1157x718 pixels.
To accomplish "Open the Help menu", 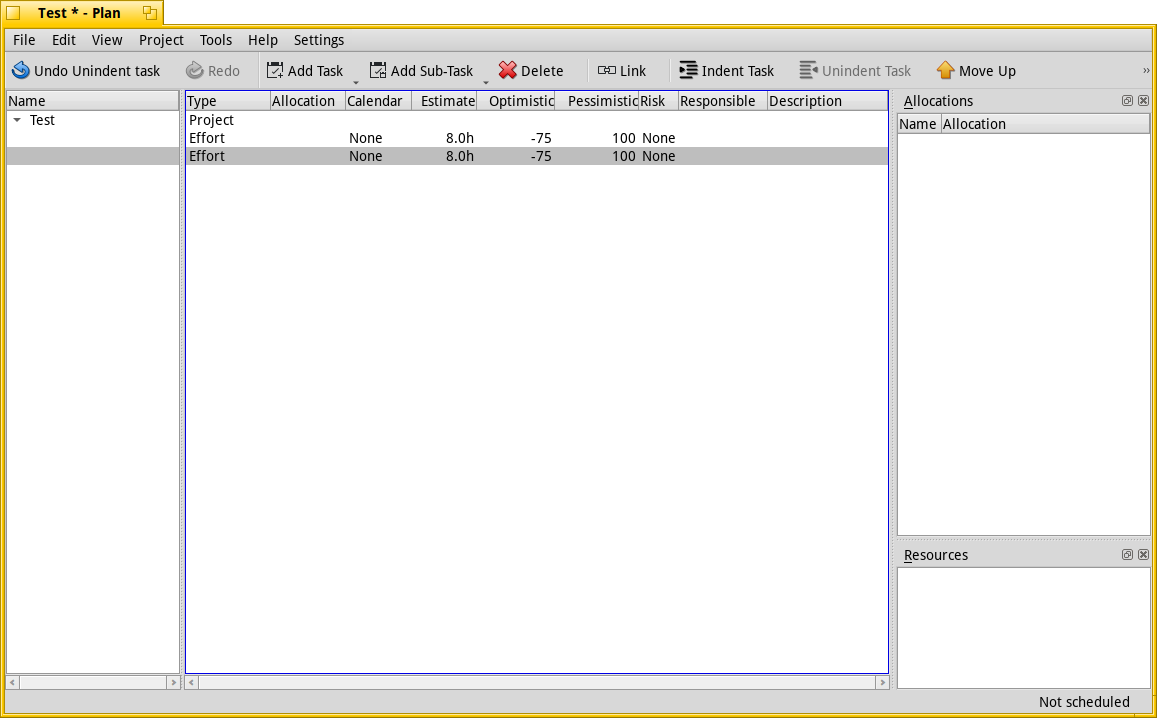I will click(x=263, y=40).
